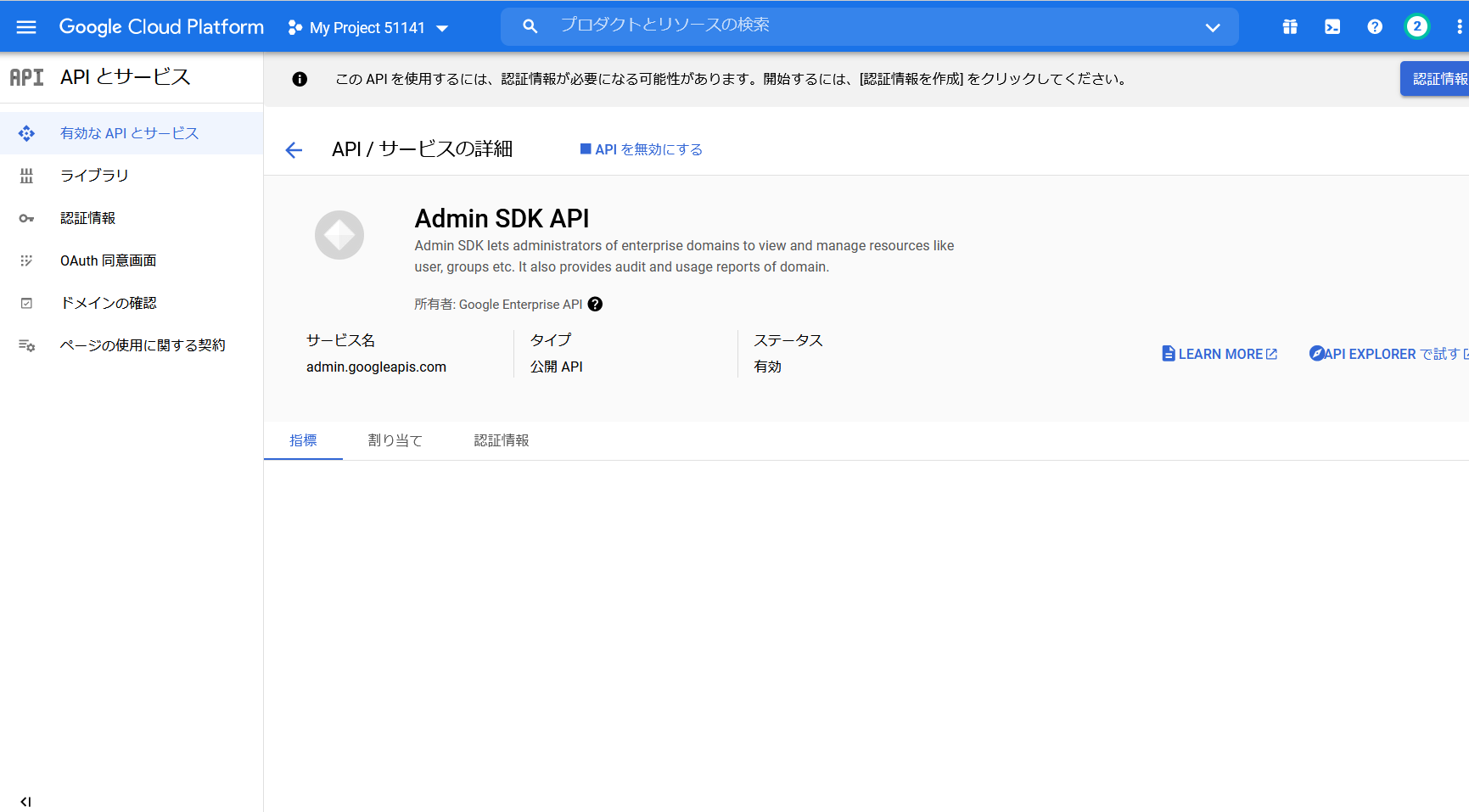Screen dimensions: 1469x812
Task: Click the project hexagon icon
Action: (x=294, y=28)
